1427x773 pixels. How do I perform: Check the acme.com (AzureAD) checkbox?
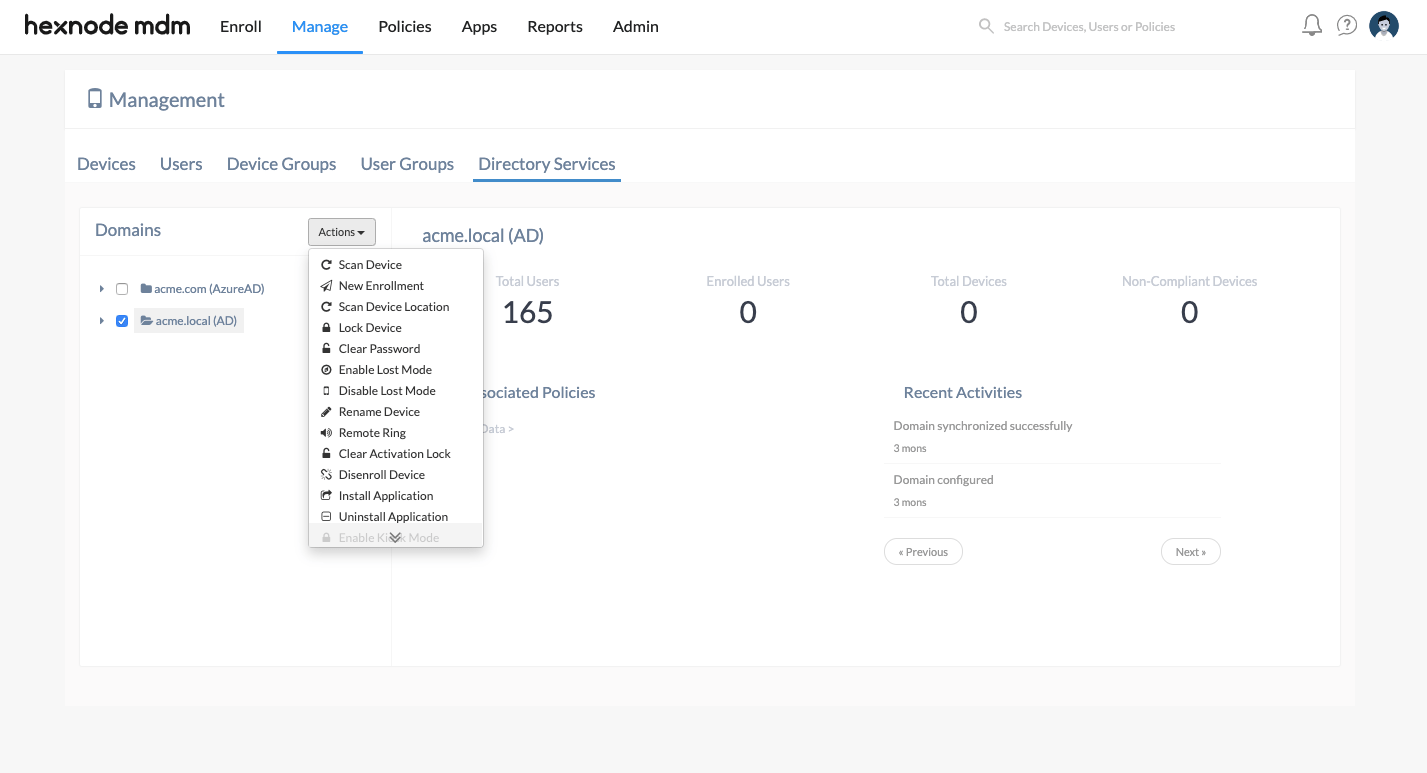click(122, 289)
